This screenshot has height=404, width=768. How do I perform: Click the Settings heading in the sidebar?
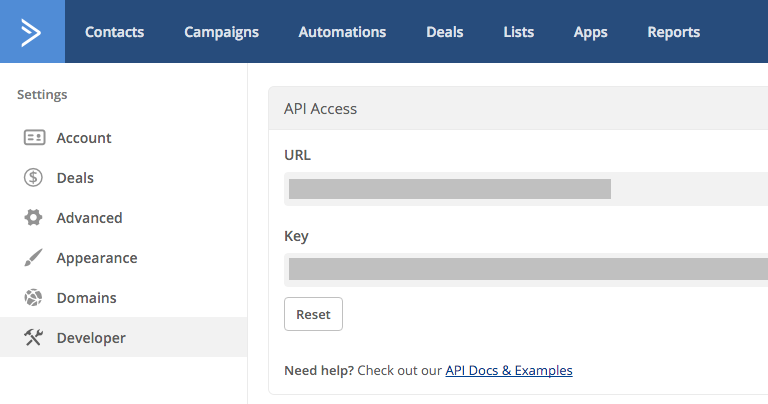click(x=42, y=95)
